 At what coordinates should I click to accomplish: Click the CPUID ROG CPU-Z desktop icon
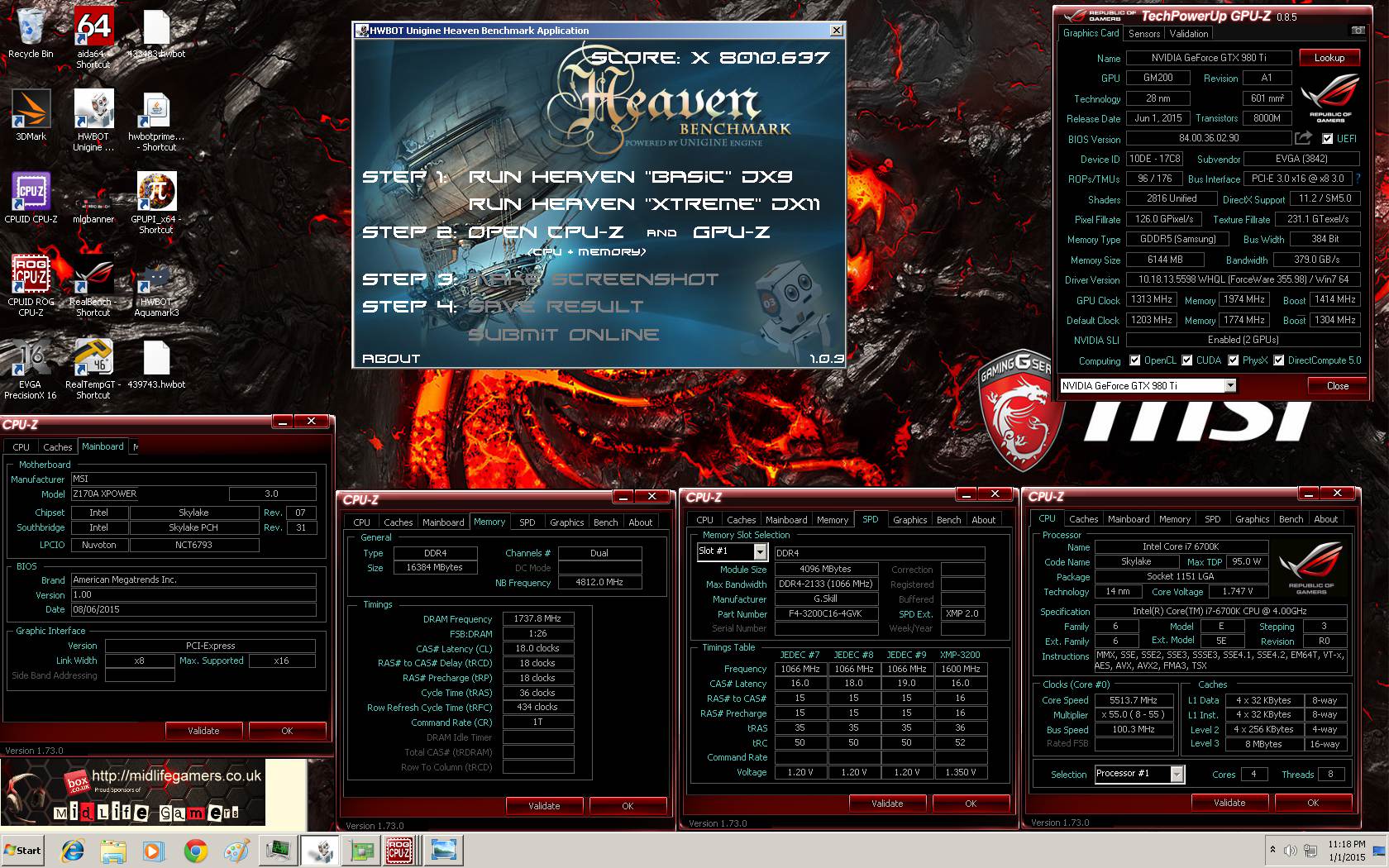(31, 286)
